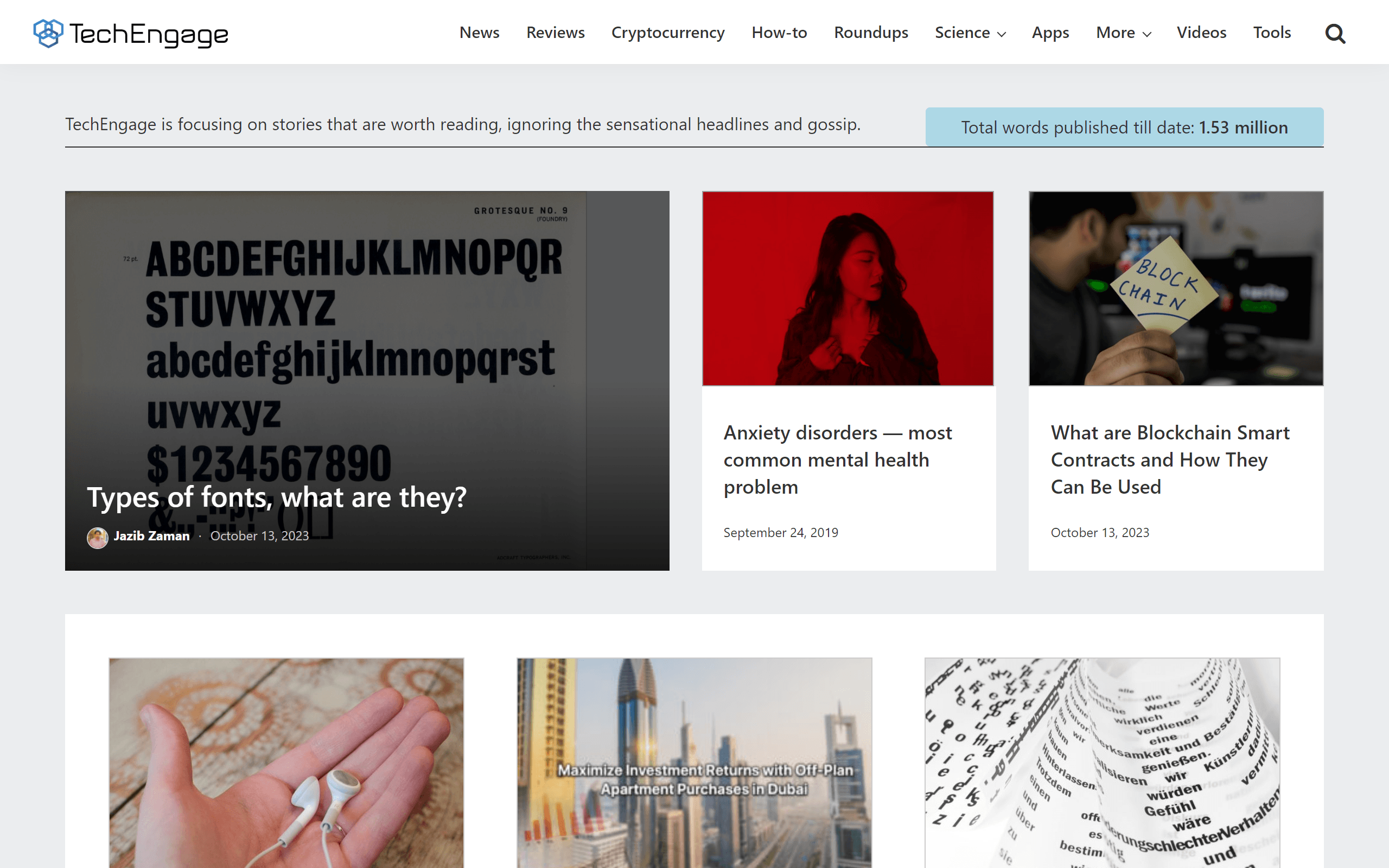Open the Dubai Off-Plan Apartment thumbnail
This screenshot has height=868, width=1389.
click(x=694, y=762)
